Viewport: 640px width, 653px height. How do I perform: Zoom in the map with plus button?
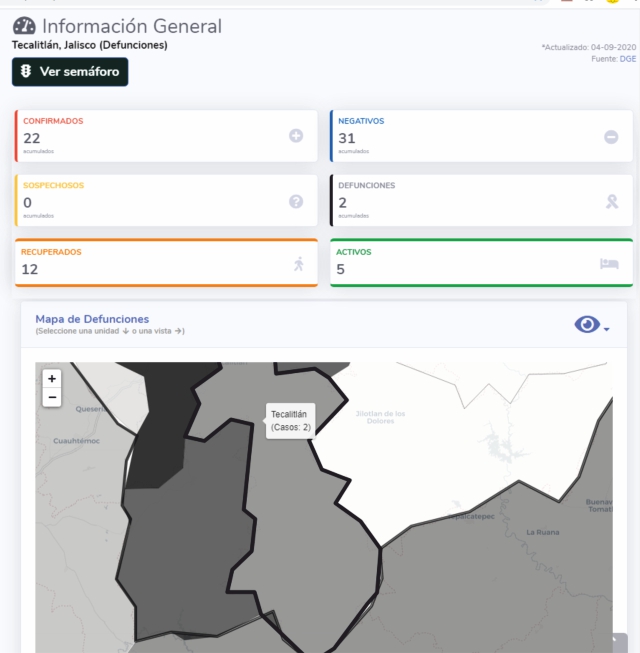52,379
